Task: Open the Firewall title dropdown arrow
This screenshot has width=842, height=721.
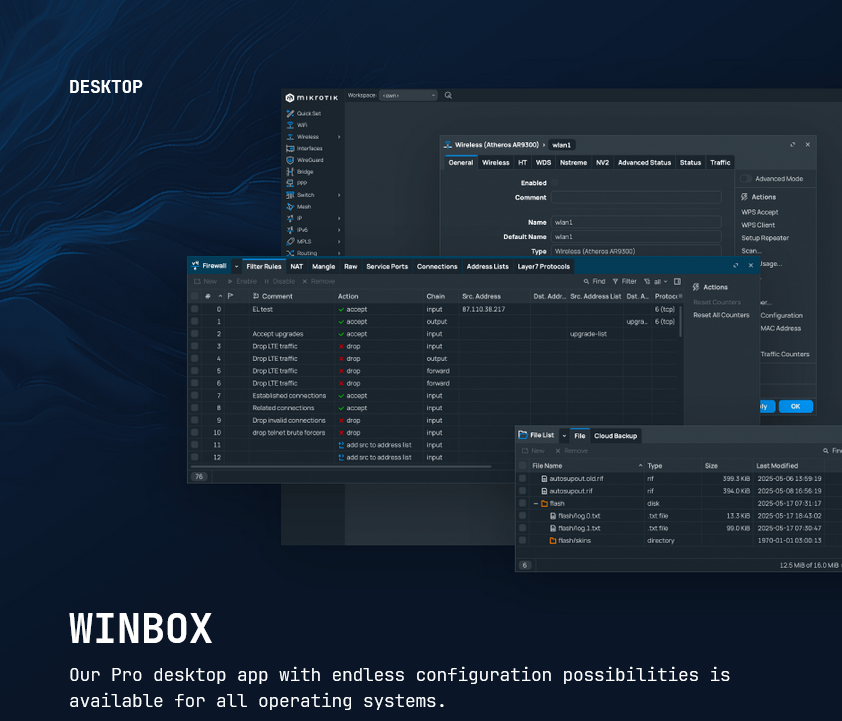Action: click(x=236, y=266)
